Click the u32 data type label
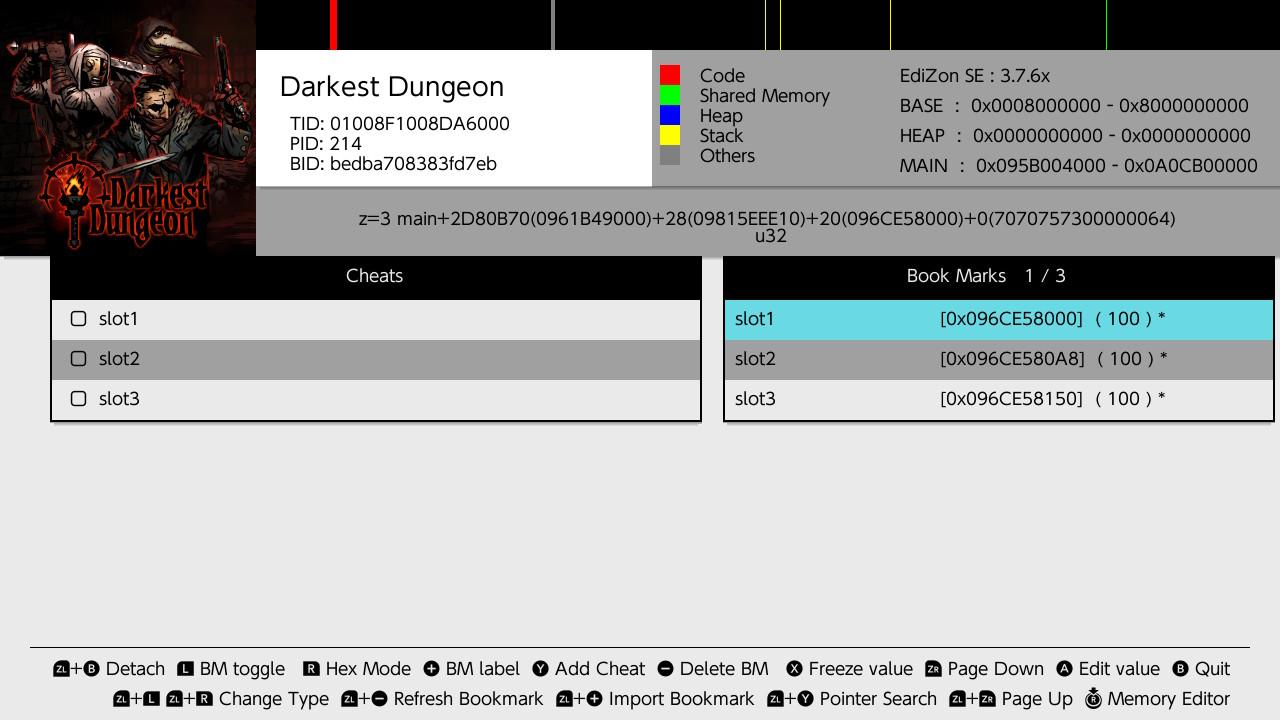 771,237
